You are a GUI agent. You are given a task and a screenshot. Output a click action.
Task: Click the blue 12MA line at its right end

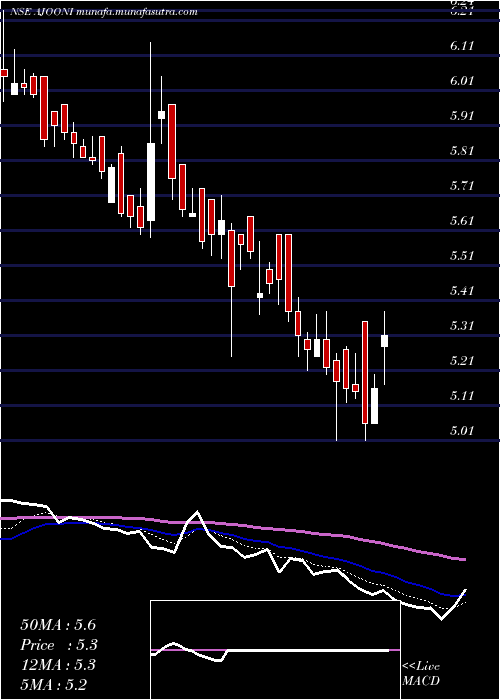(463, 595)
